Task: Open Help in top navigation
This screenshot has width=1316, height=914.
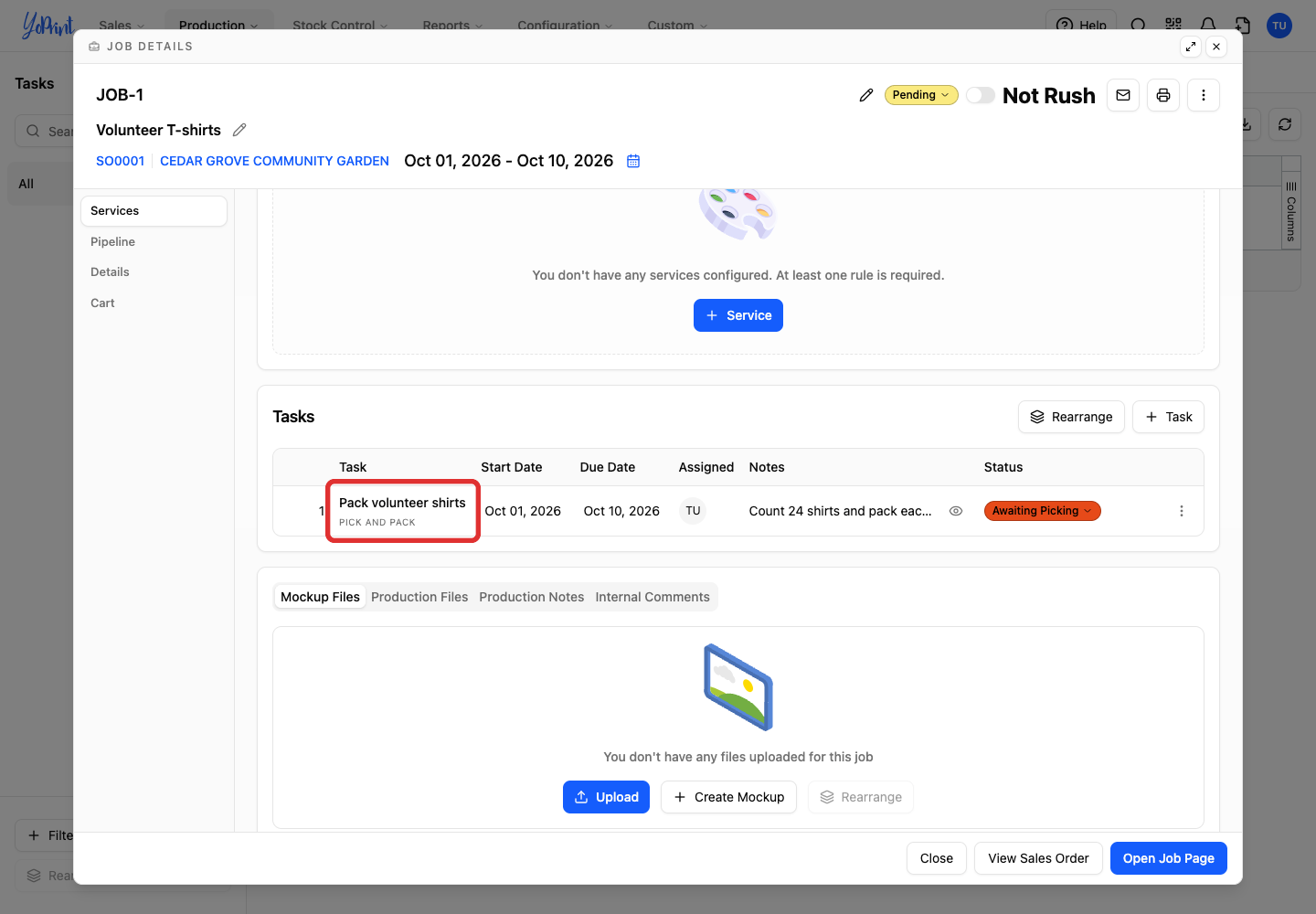Action: (x=1081, y=25)
